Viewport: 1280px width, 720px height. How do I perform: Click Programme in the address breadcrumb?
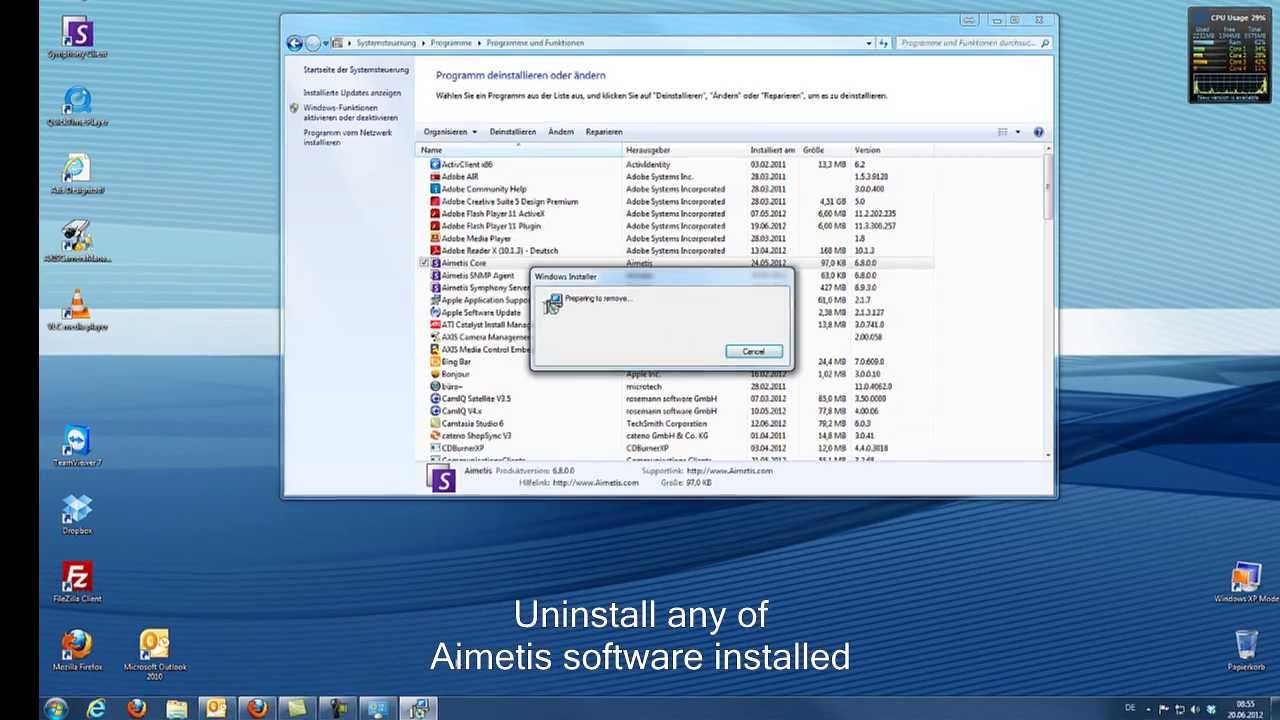click(x=451, y=43)
